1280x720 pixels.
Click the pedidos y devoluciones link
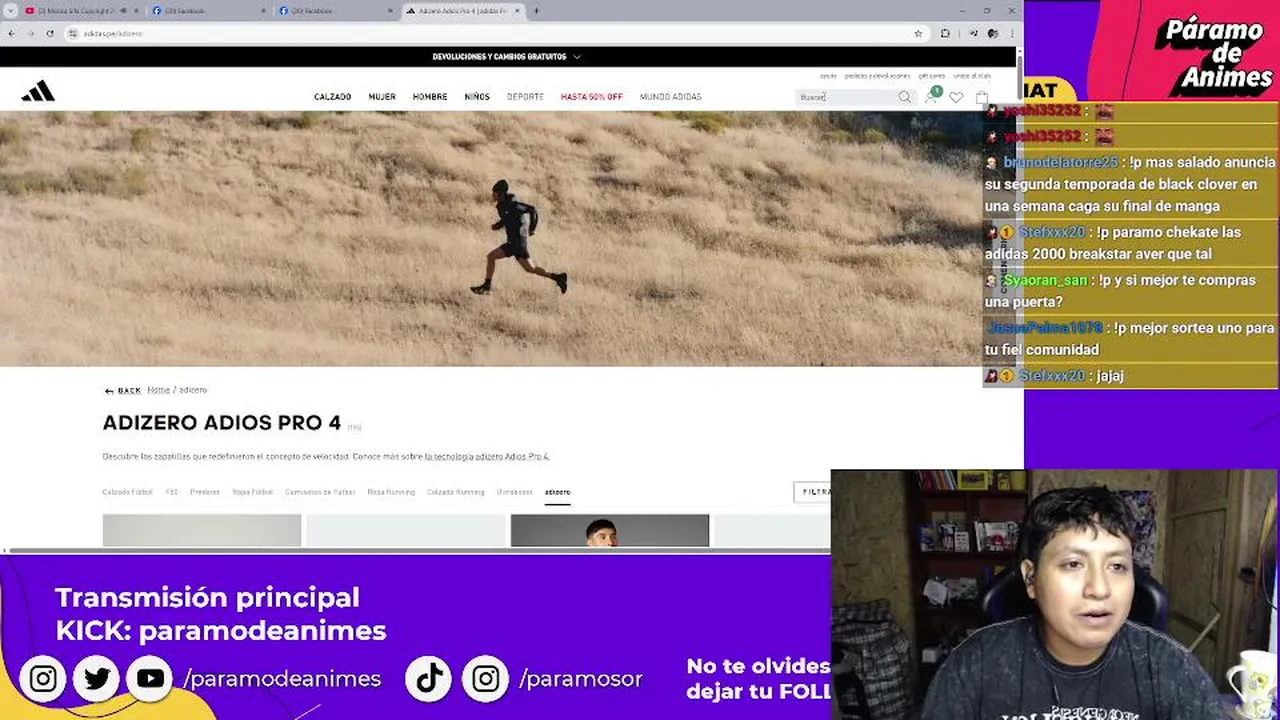tap(877, 76)
